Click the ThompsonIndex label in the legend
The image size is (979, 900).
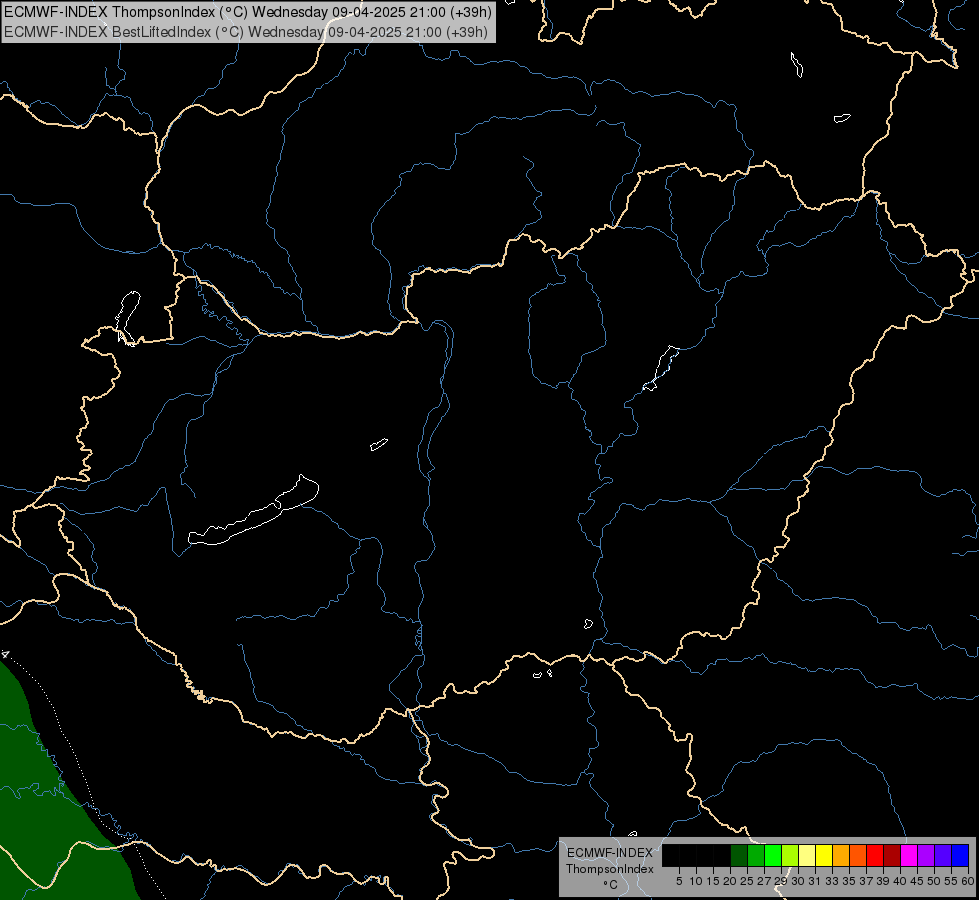tap(610, 869)
